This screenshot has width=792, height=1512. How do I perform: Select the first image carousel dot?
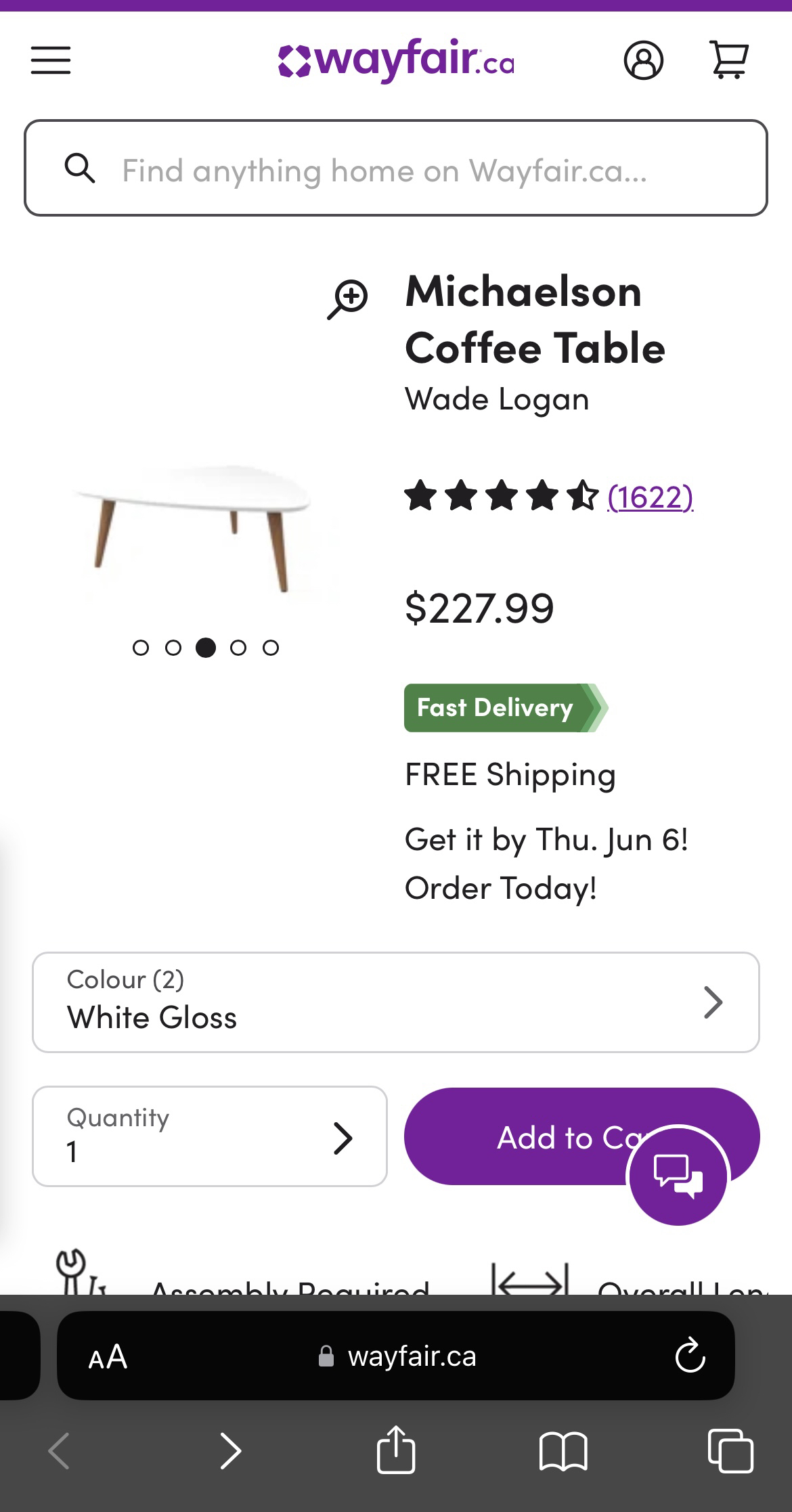141,648
